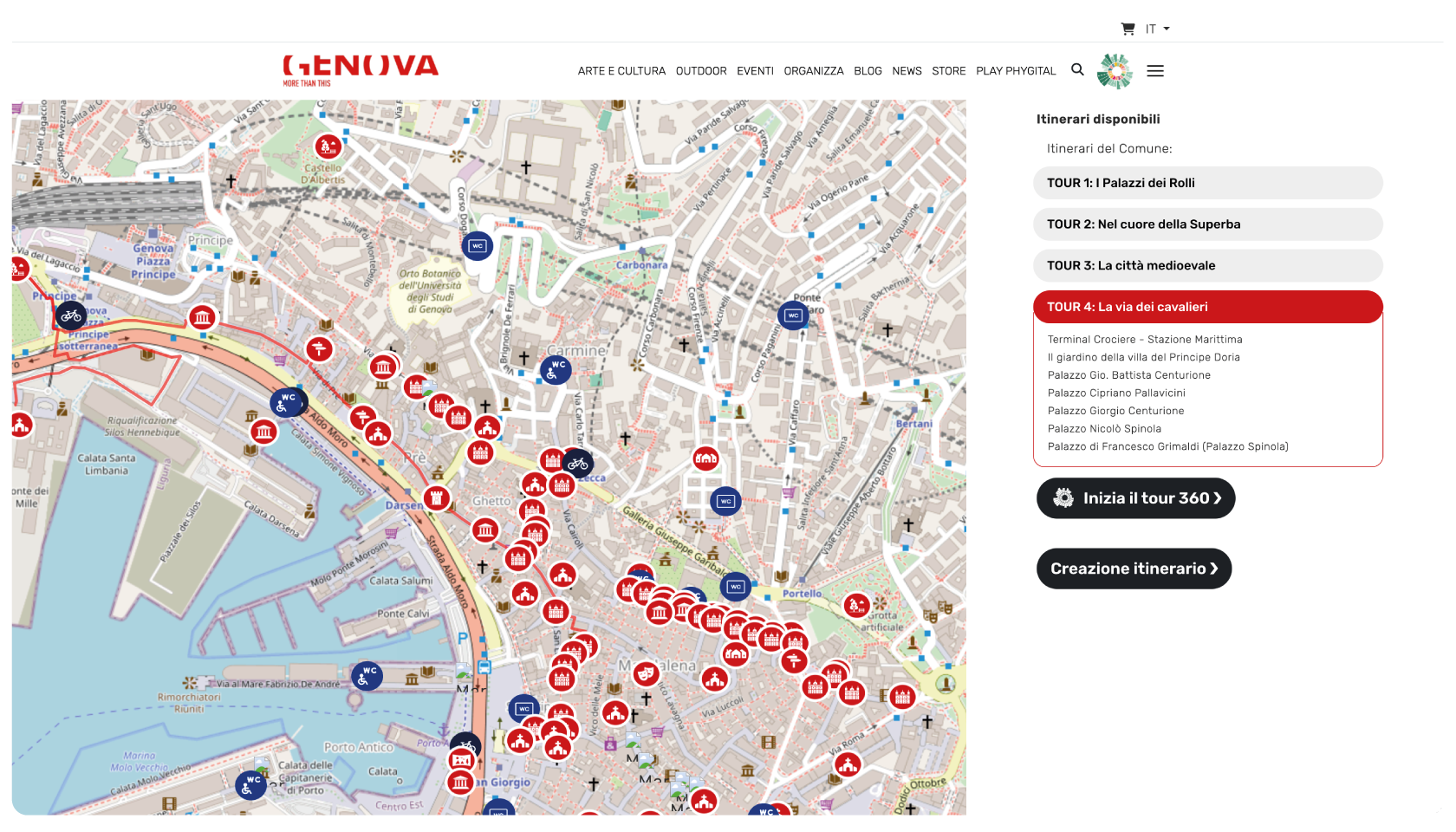Viewport: 1456px width, 832px height.
Task: Select church marker beside Via Roma
Action: 848,764
